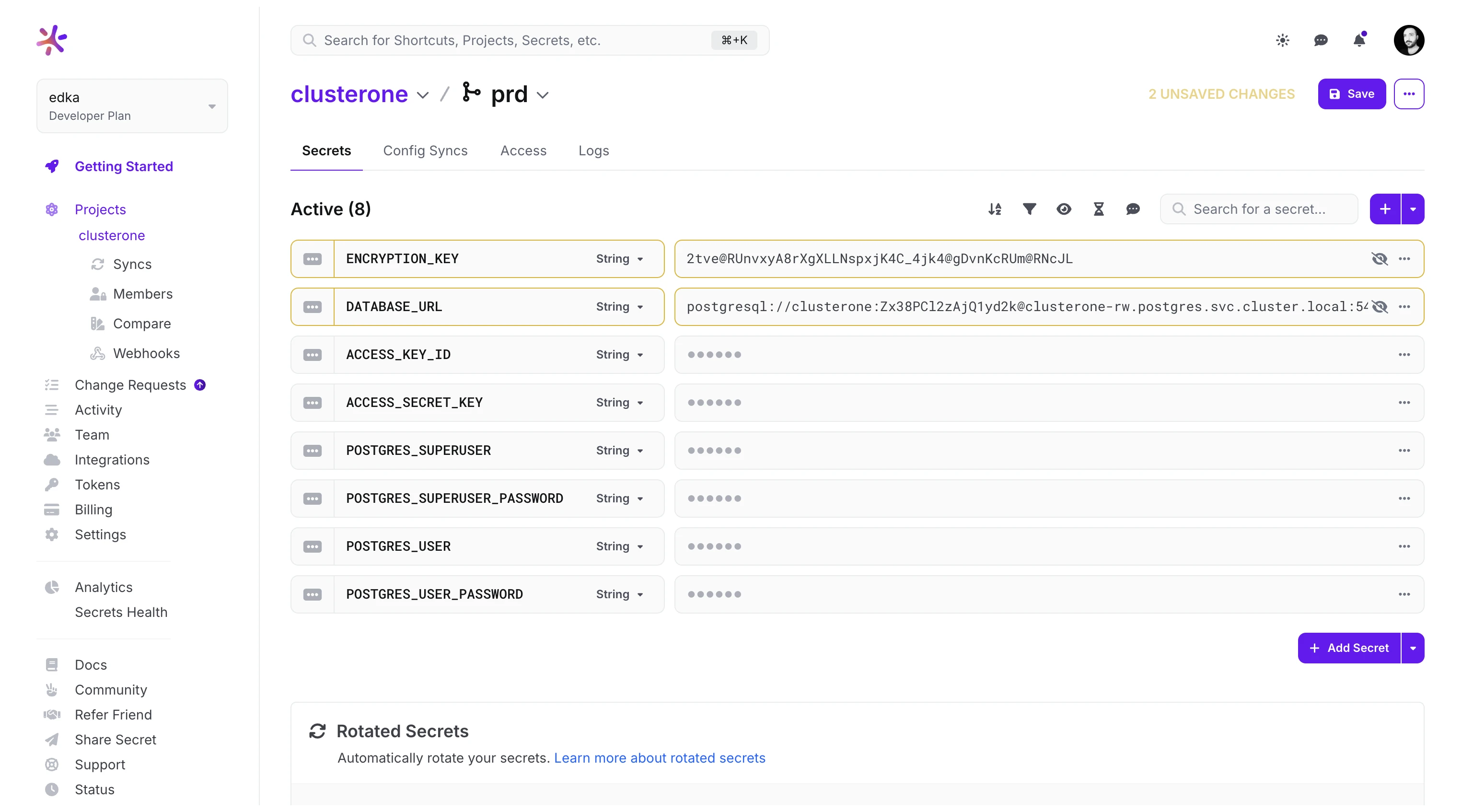The height and width of the screenshot is (812, 1462).
Task: Open Share Secret in the sidebar
Action: coord(115,739)
